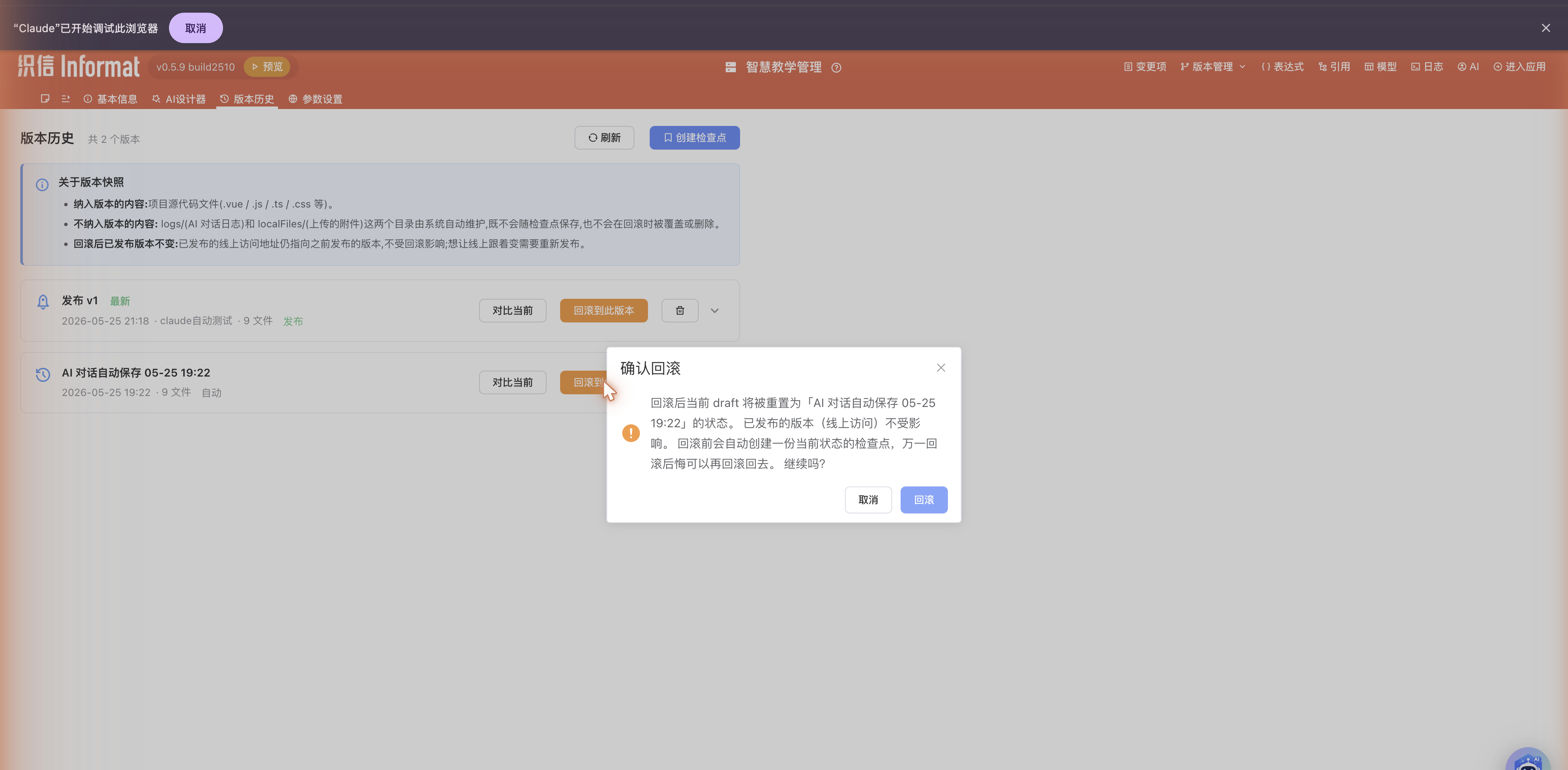Click the title AI 对话自动保存 05-25 19:22
Image resolution: width=1568 pixels, height=770 pixels.
pos(136,373)
